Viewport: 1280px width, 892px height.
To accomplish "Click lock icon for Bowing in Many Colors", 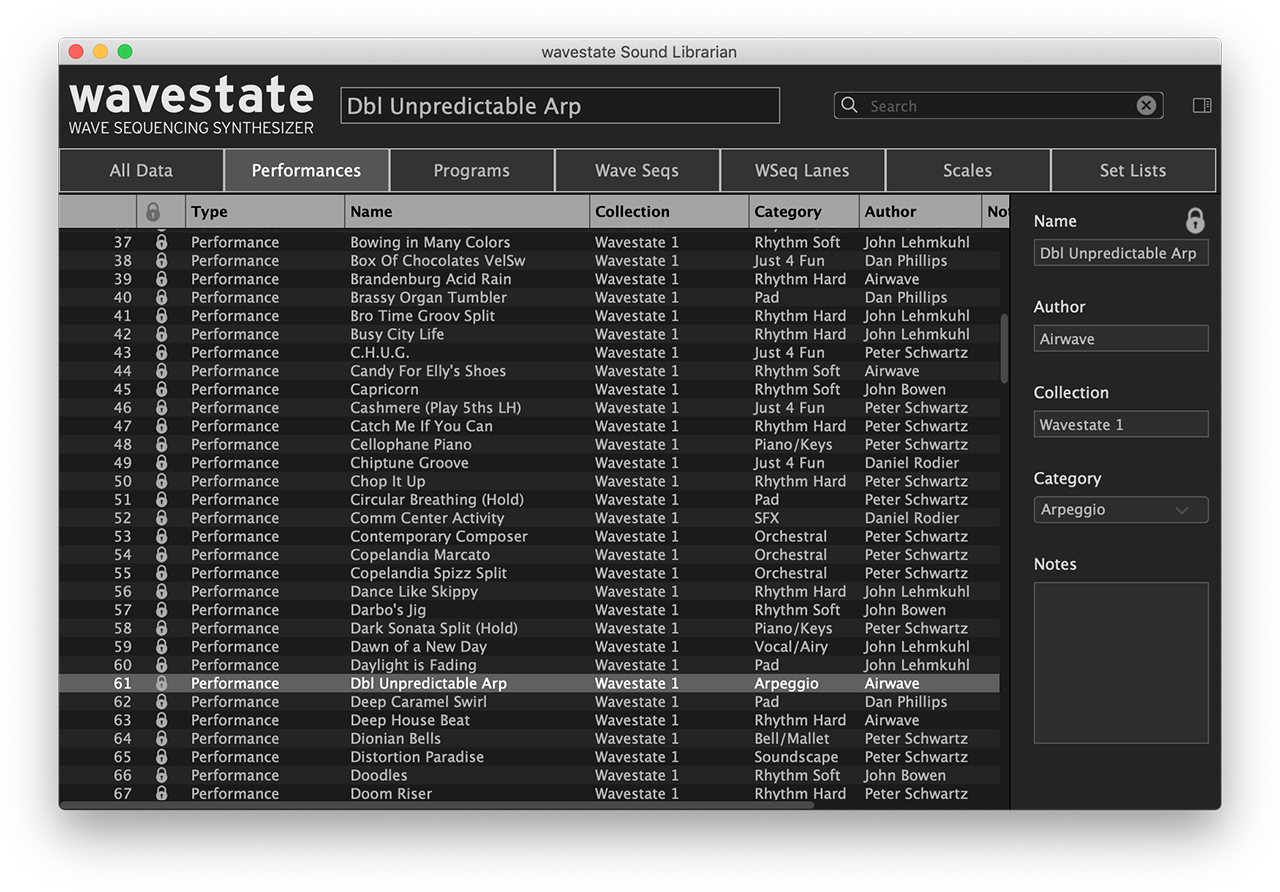I will coord(161,242).
